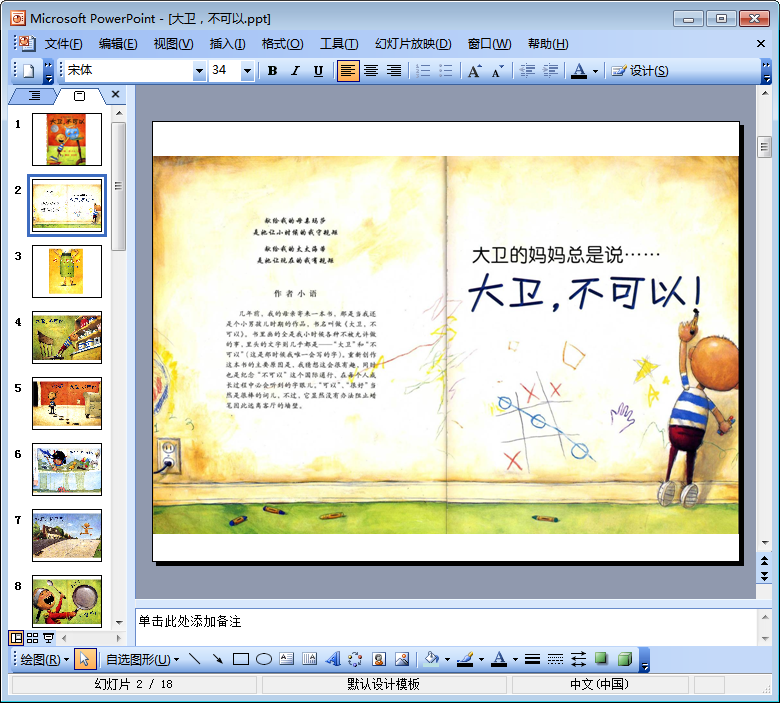The width and height of the screenshot is (780, 703).
Task: Click the Arrow Style icon
Action: click(x=578, y=660)
